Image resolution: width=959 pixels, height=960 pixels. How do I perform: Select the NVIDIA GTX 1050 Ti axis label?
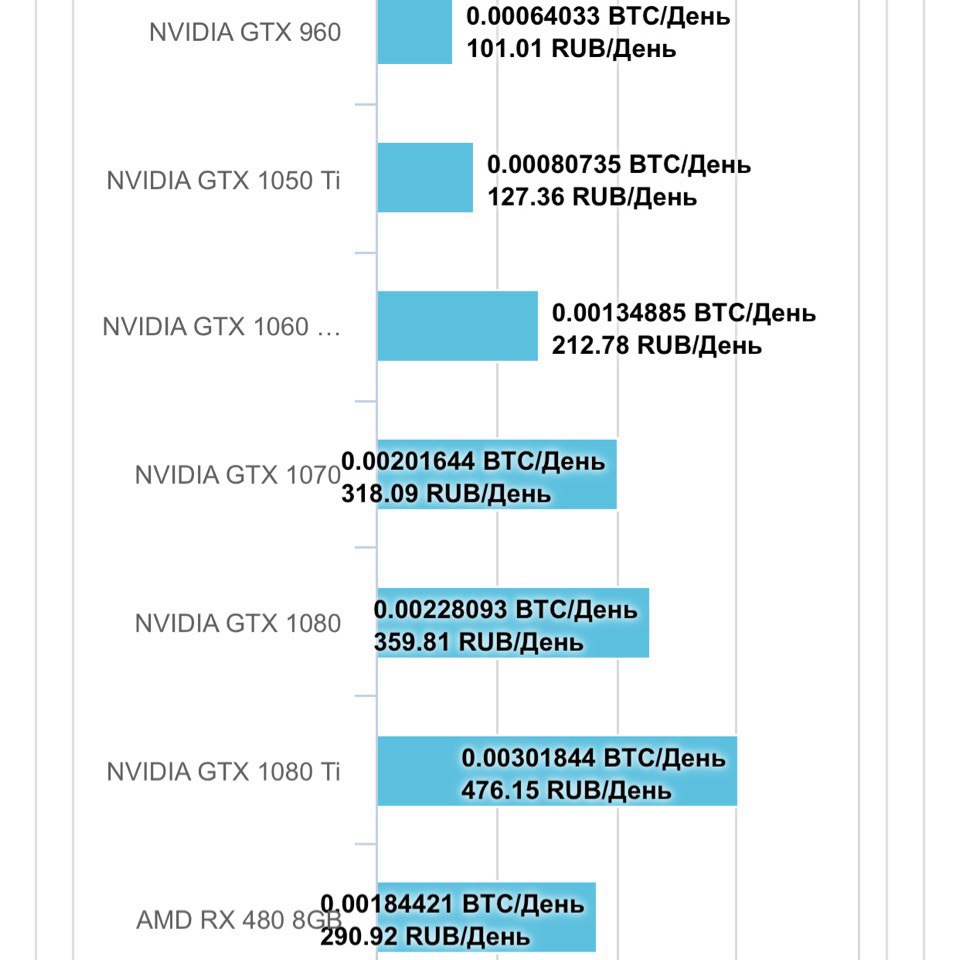click(223, 181)
